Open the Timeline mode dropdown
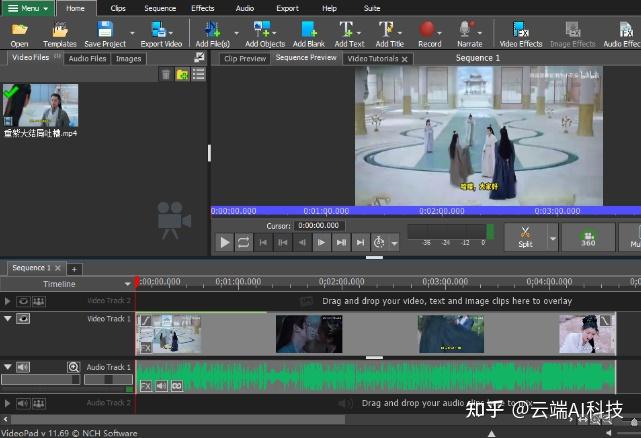Image resolution: width=641 pixels, height=438 pixels. click(127, 284)
